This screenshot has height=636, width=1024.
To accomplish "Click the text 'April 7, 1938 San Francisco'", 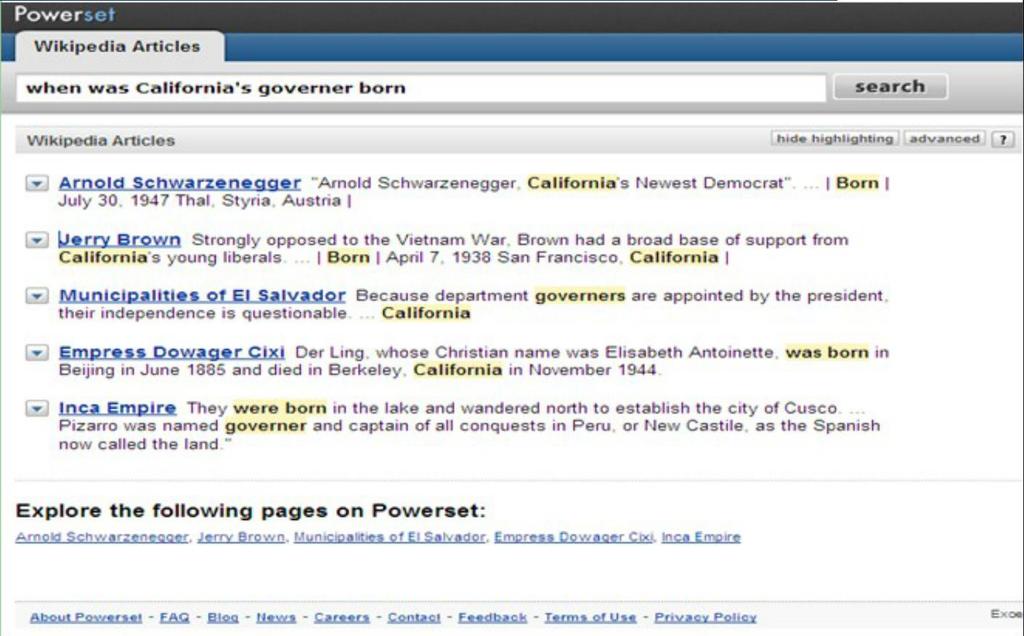I will tap(502, 258).
